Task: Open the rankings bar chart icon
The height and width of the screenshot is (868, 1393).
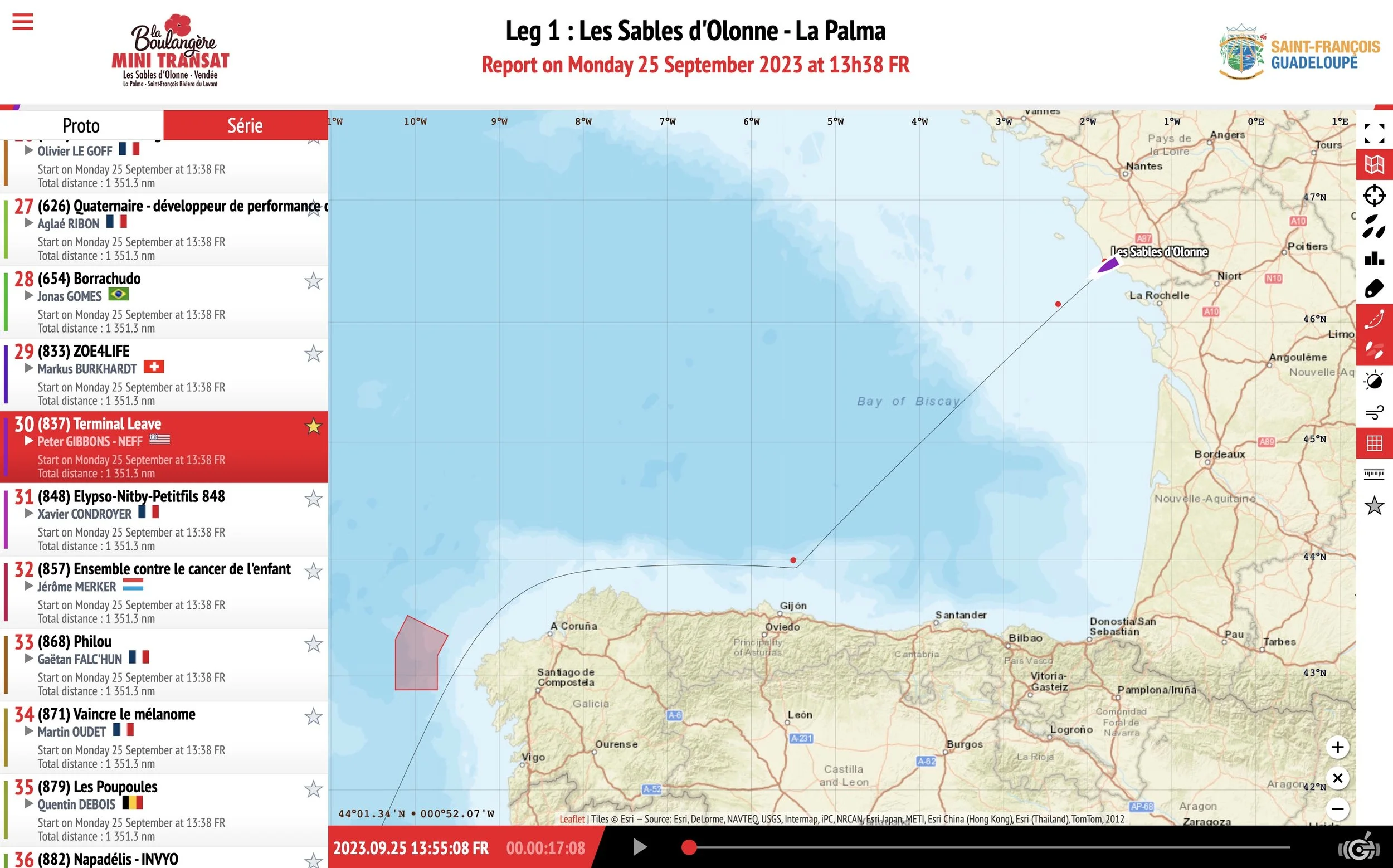Action: [x=1374, y=258]
